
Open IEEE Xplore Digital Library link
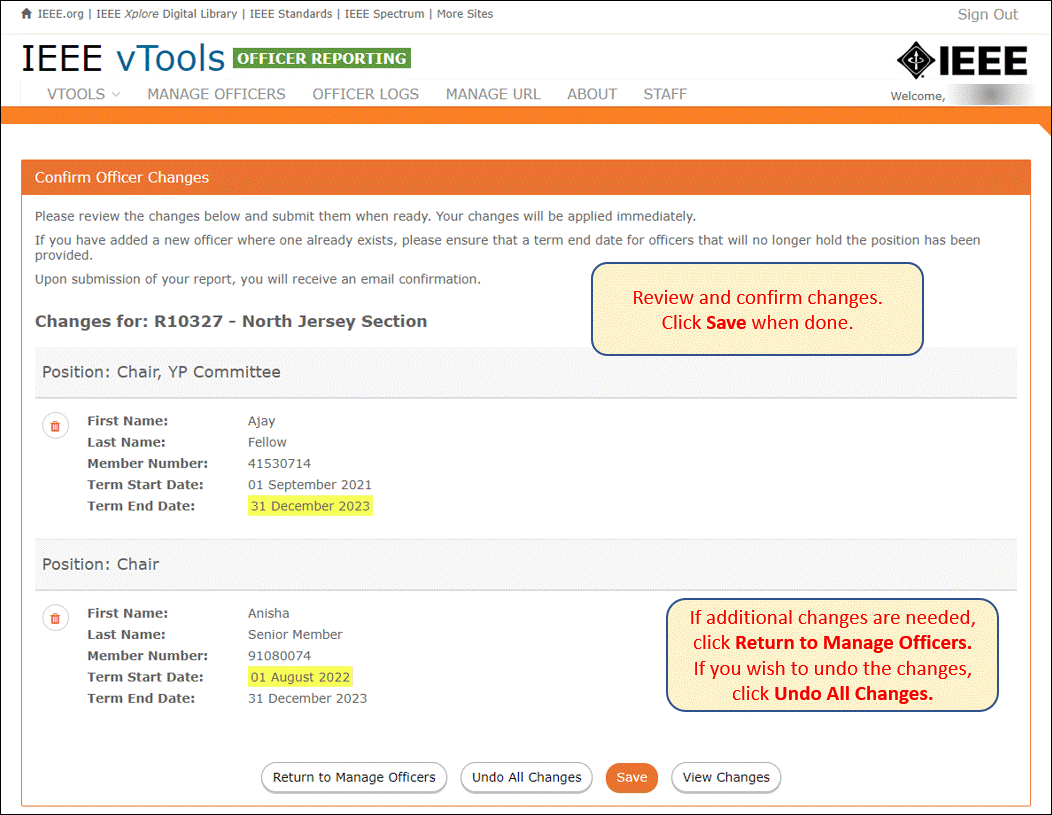tap(166, 13)
